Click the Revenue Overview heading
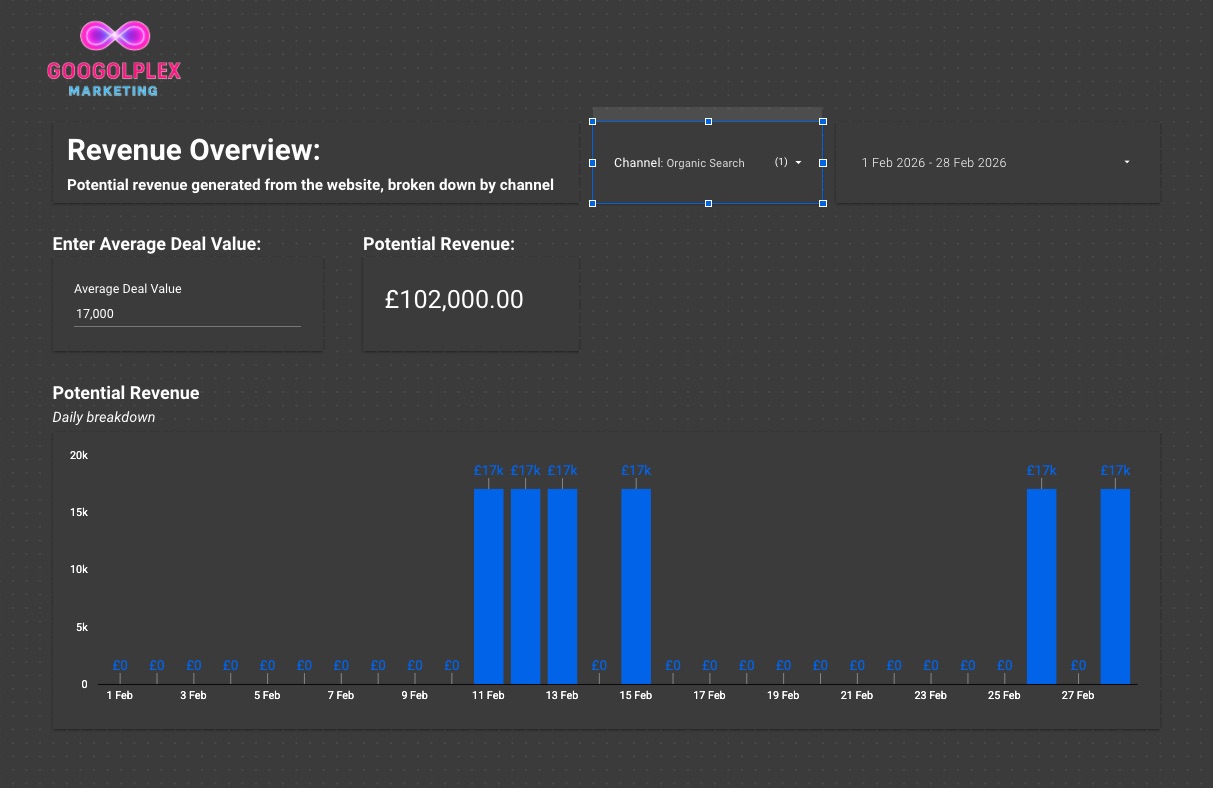Image resolution: width=1213 pixels, height=788 pixels. click(x=193, y=150)
